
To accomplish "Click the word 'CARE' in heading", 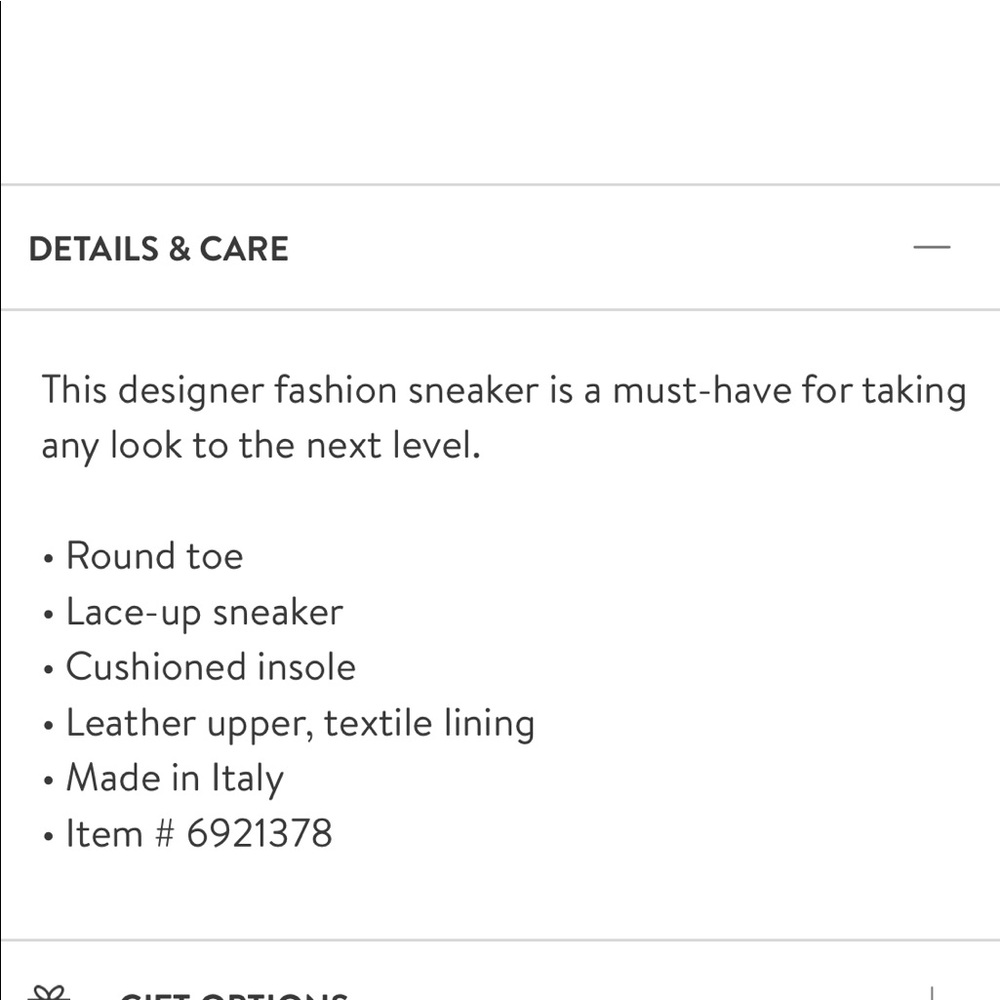I will pos(244,249).
